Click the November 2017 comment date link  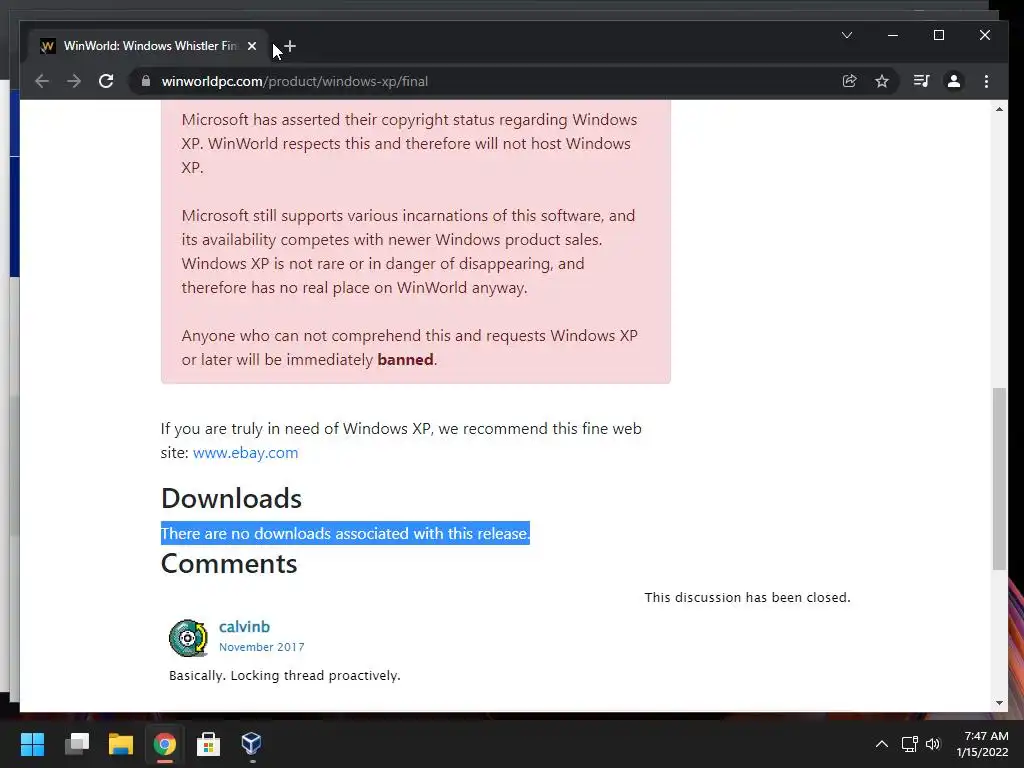point(261,647)
